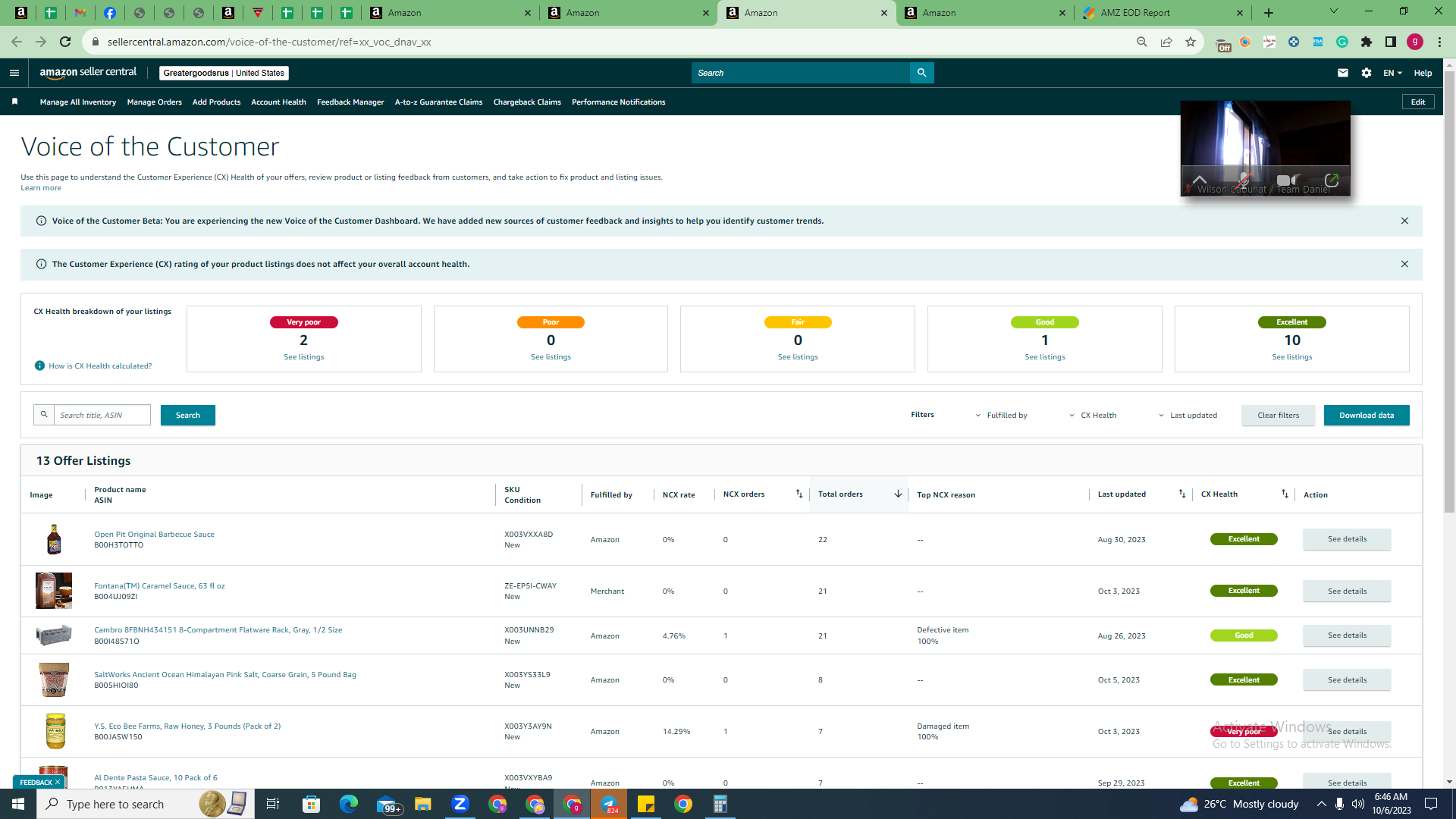This screenshot has height=819, width=1456.
Task: See listings under Very poor CX Health
Action: (x=303, y=357)
